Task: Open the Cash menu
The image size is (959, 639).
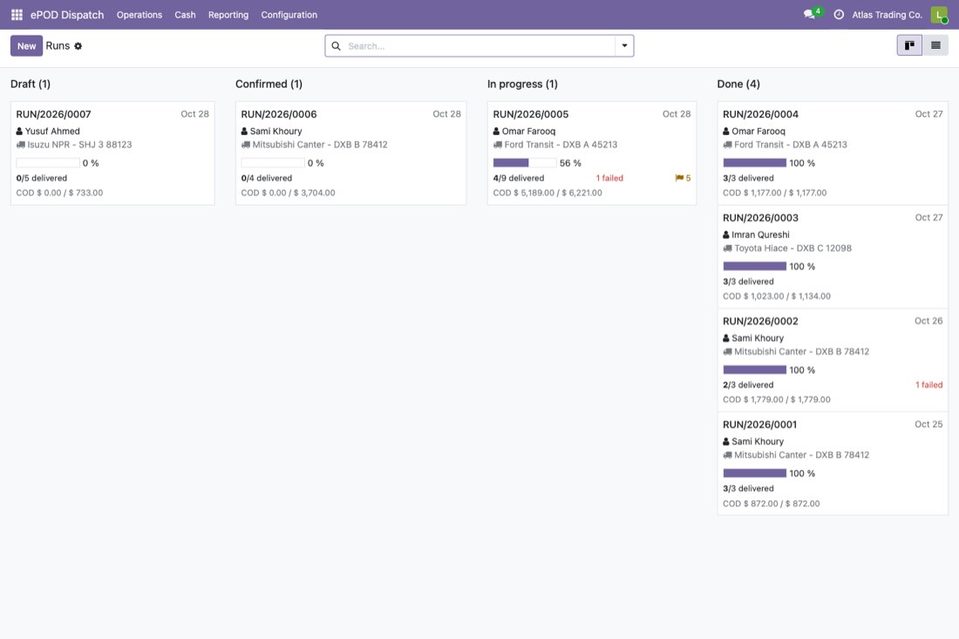Action: point(185,15)
